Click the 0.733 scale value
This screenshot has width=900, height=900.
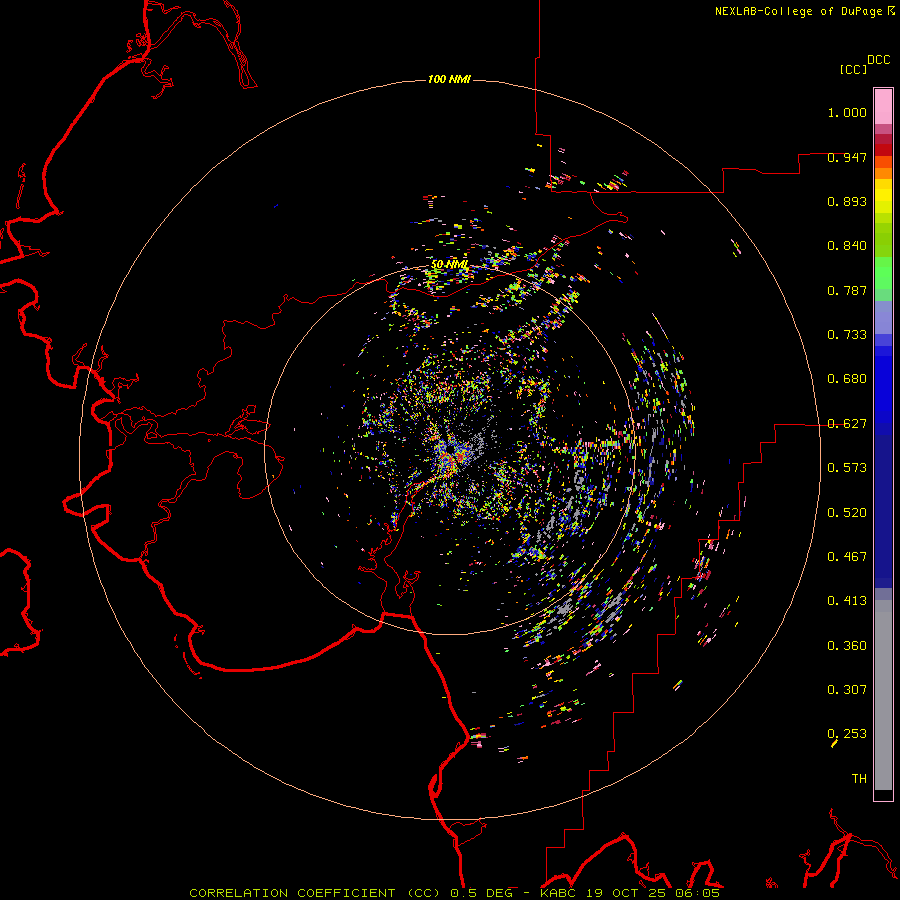(847, 335)
